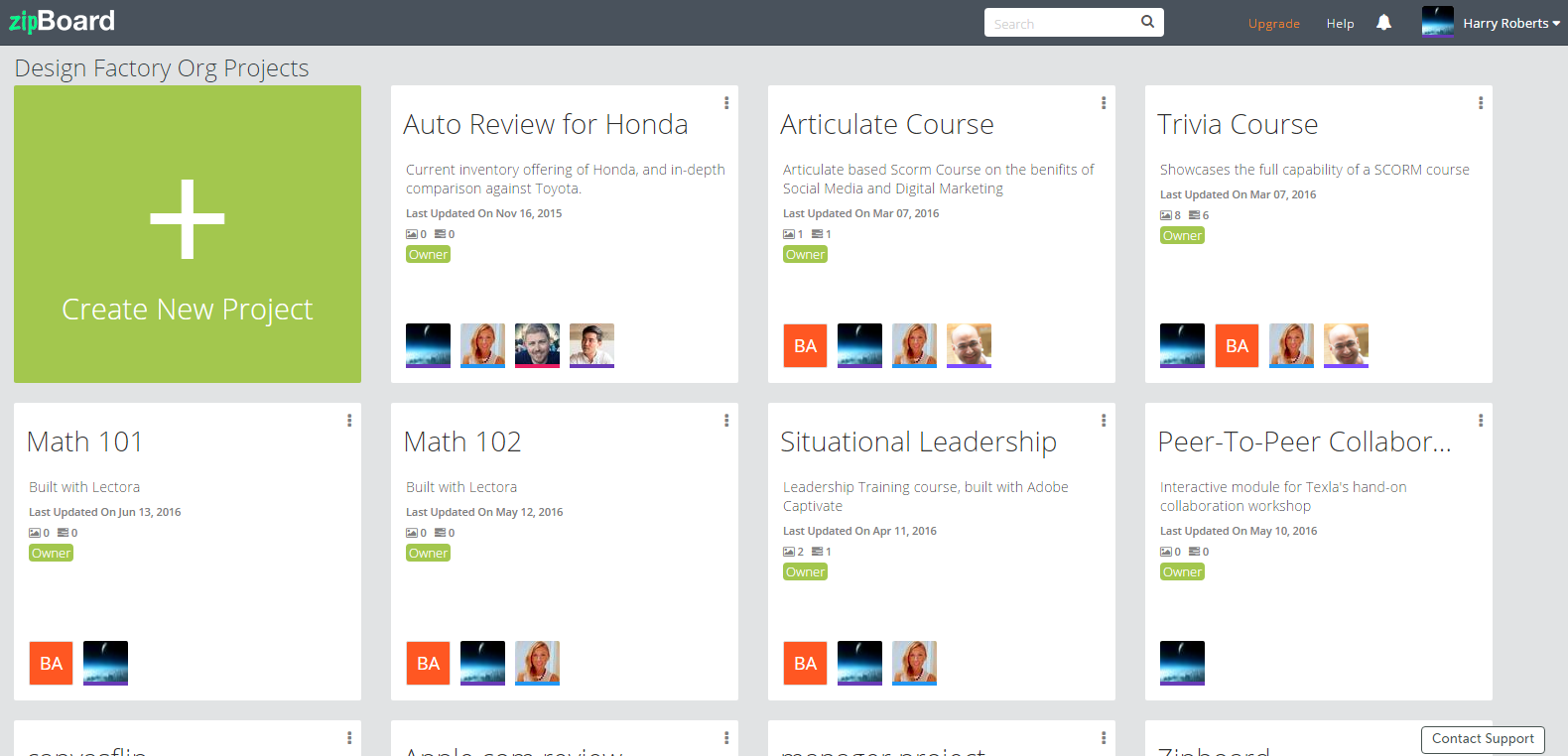Click the Owner badge on Trivia Course
1568x756 pixels.
coord(1182,236)
